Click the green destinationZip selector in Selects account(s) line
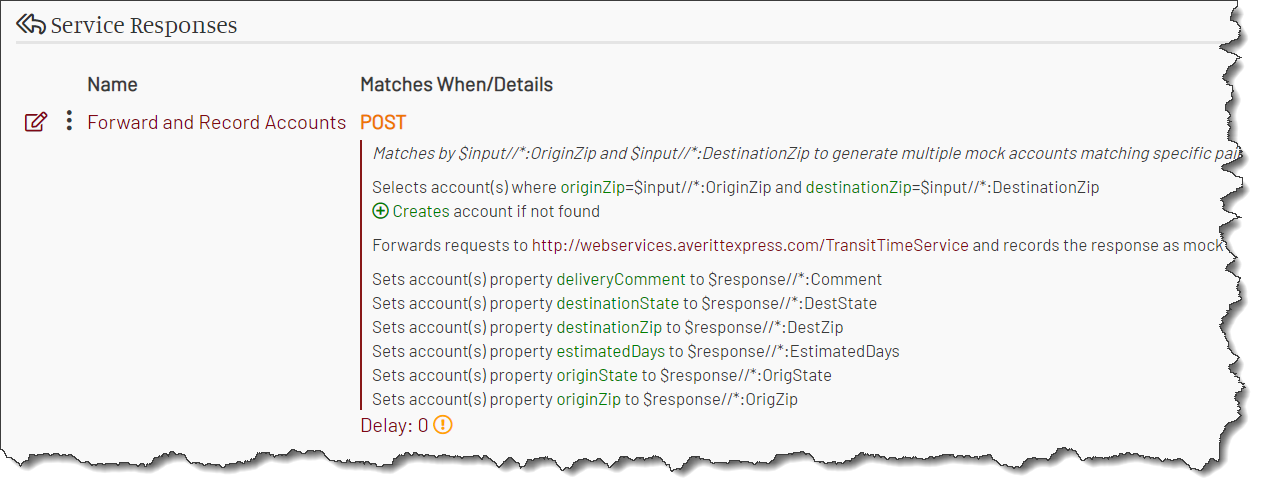The height and width of the screenshot is (493, 1266). (x=858, y=187)
